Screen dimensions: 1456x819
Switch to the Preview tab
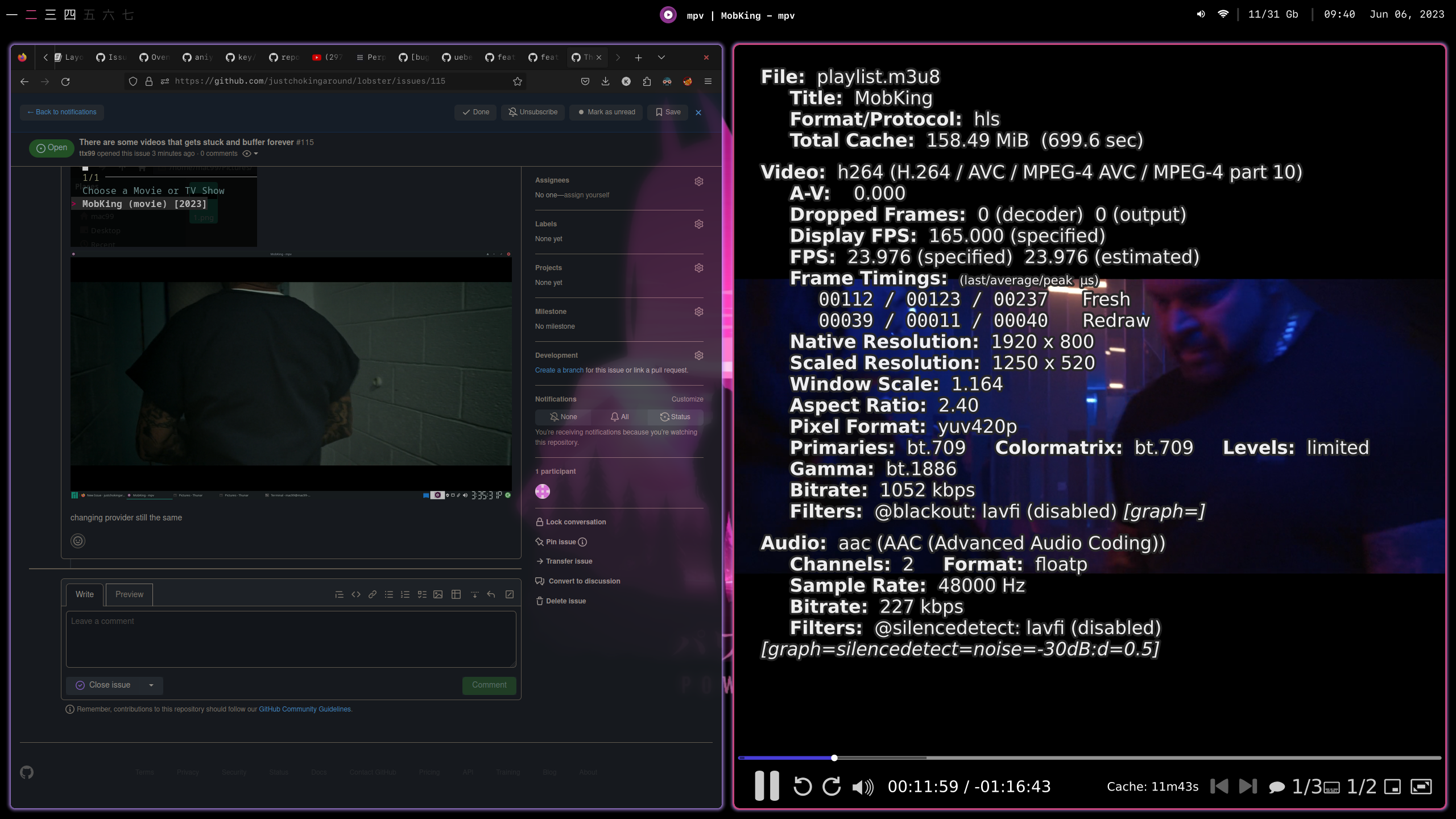point(129,594)
